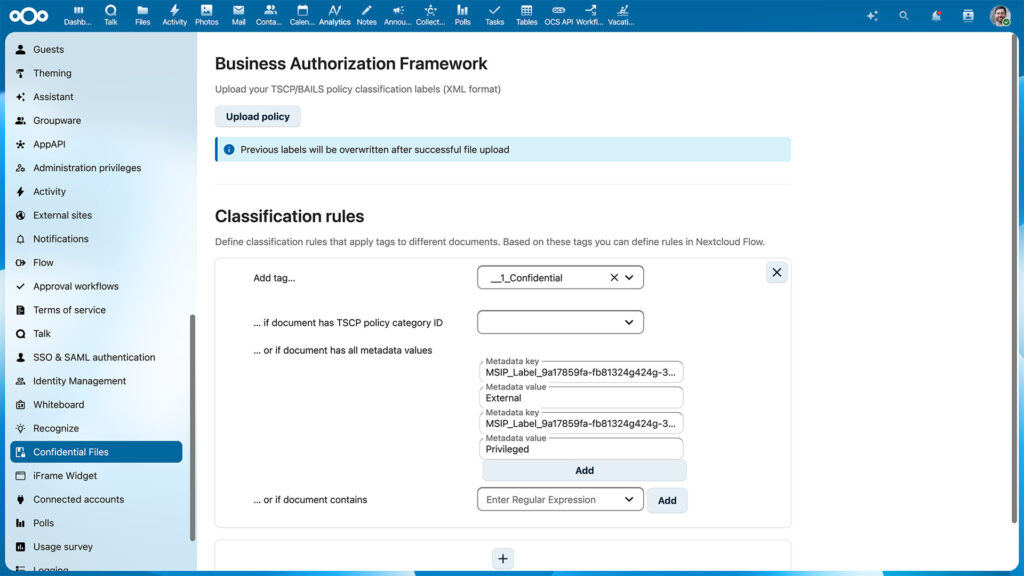The height and width of the screenshot is (576, 1024).
Task: Open the Analytics app icon
Action: tap(335, 15)
